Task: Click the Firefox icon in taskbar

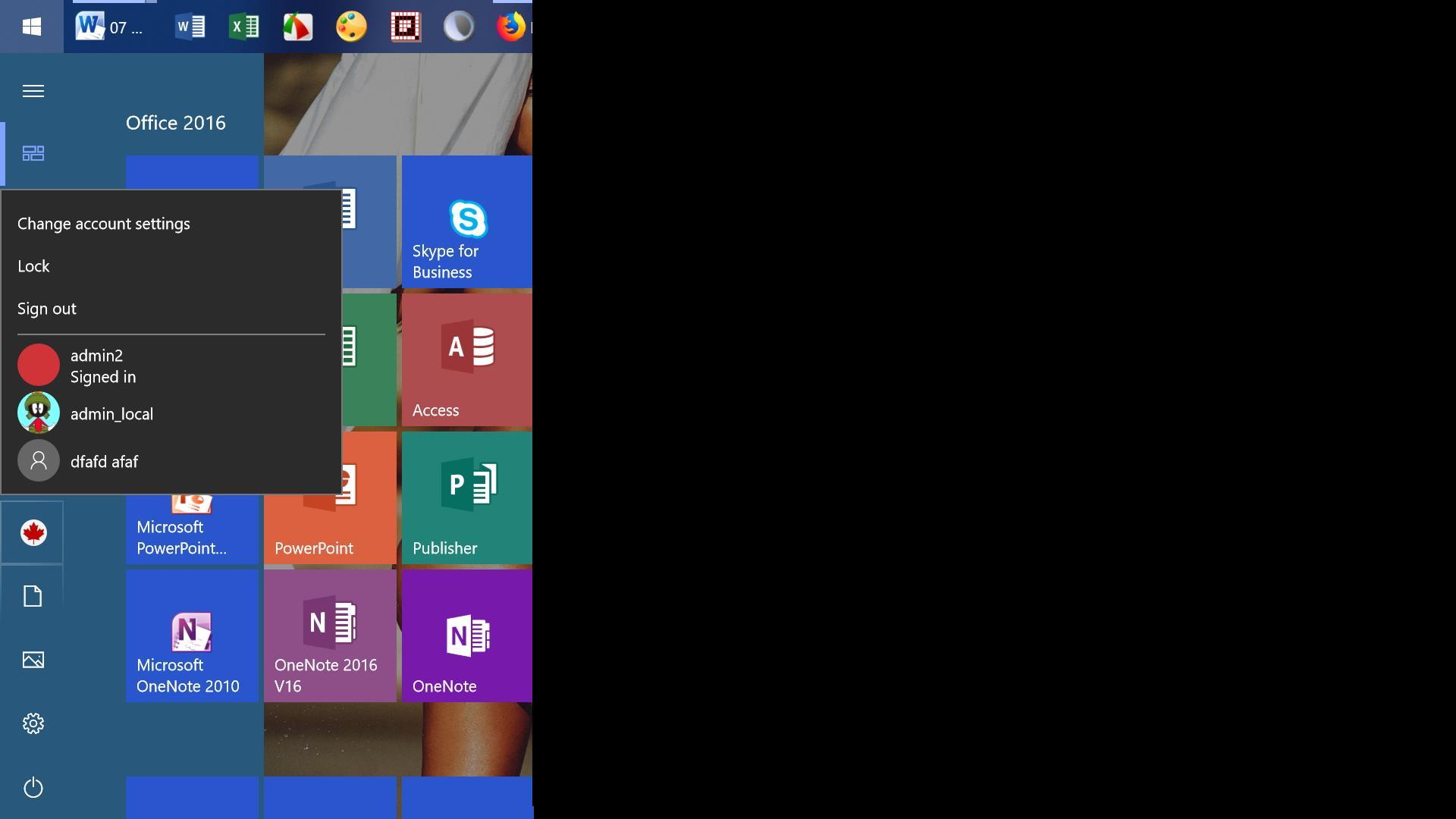Action: tap(511, 27)
